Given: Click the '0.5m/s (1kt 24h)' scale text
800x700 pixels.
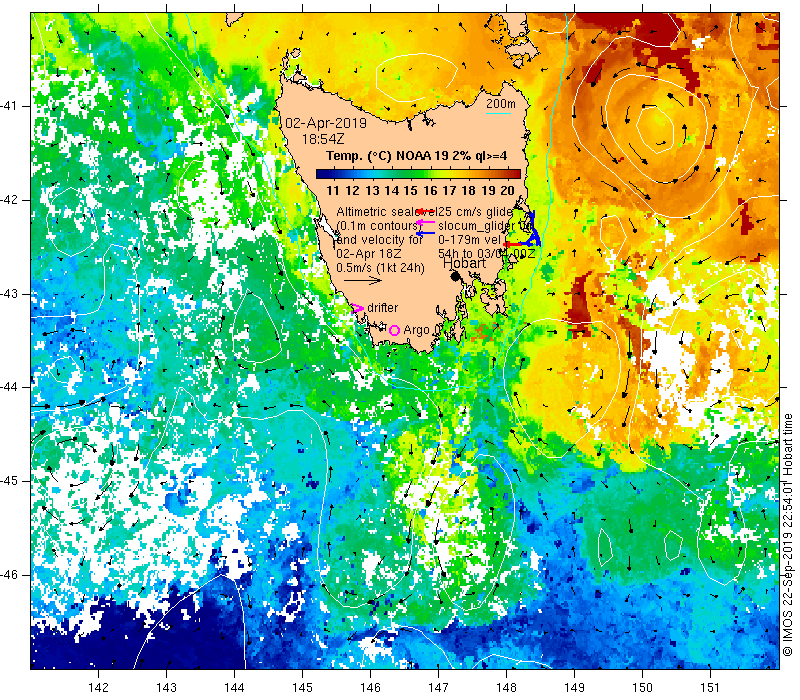Looking at the screenshot, I should 380,268.
